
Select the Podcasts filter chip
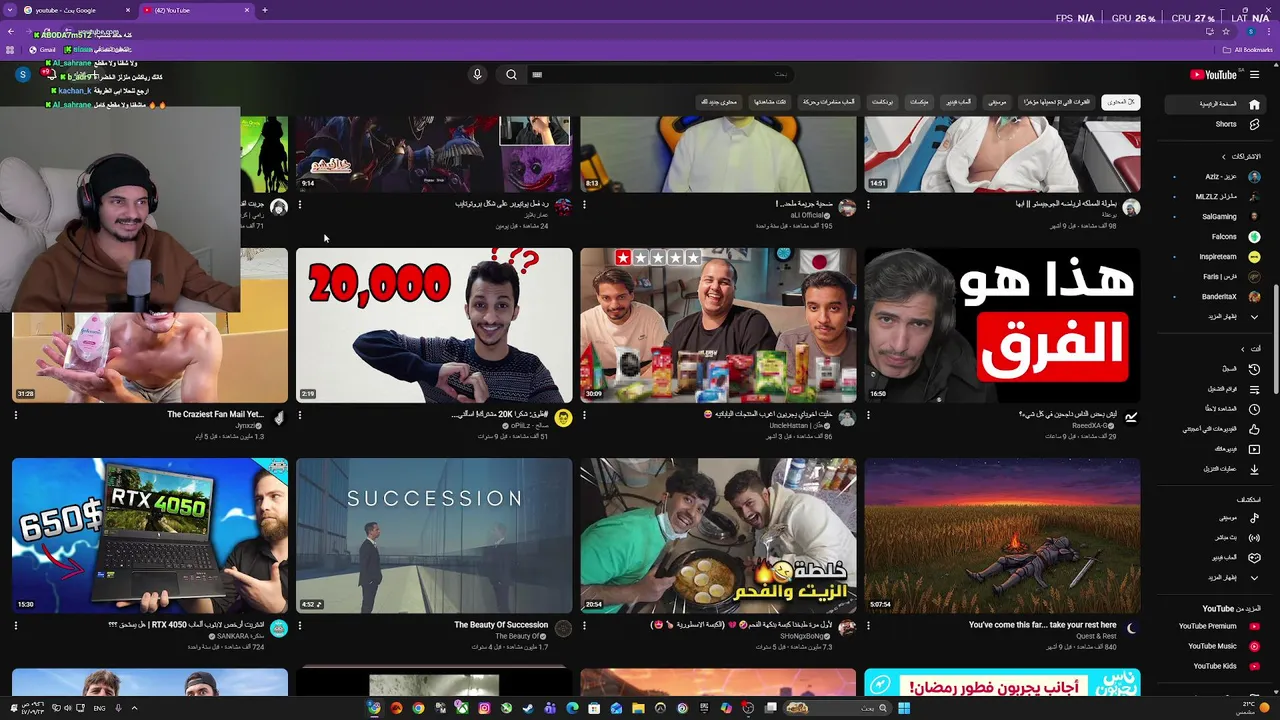(882, 102)
